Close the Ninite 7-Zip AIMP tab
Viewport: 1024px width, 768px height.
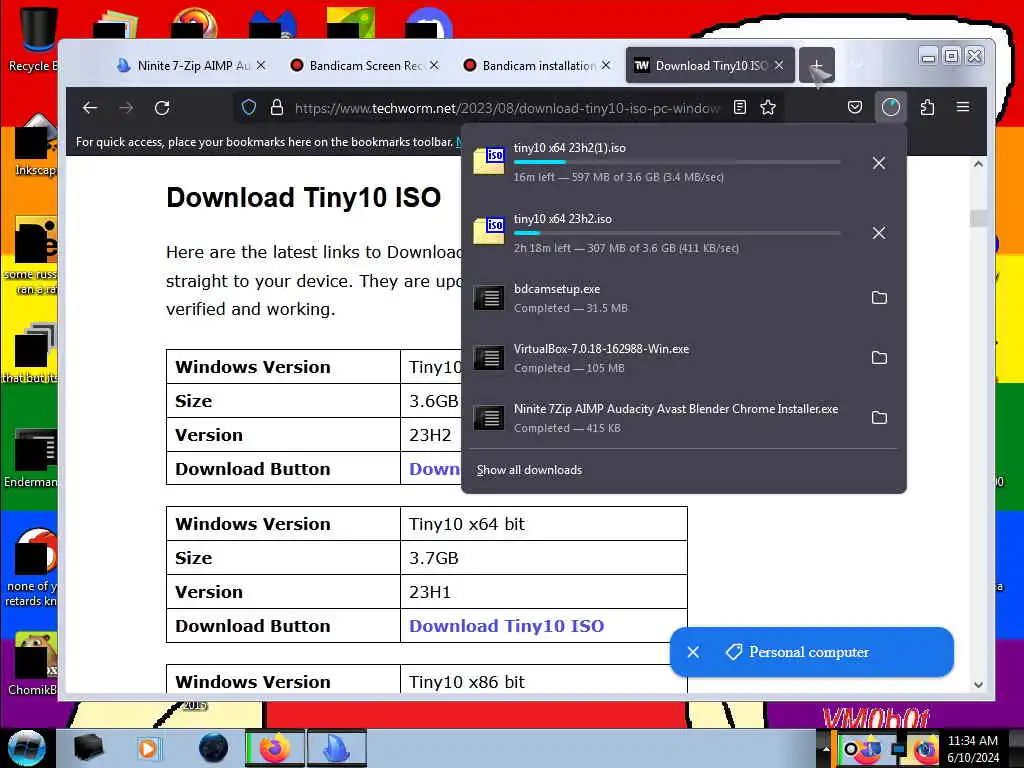pos(261,65)
